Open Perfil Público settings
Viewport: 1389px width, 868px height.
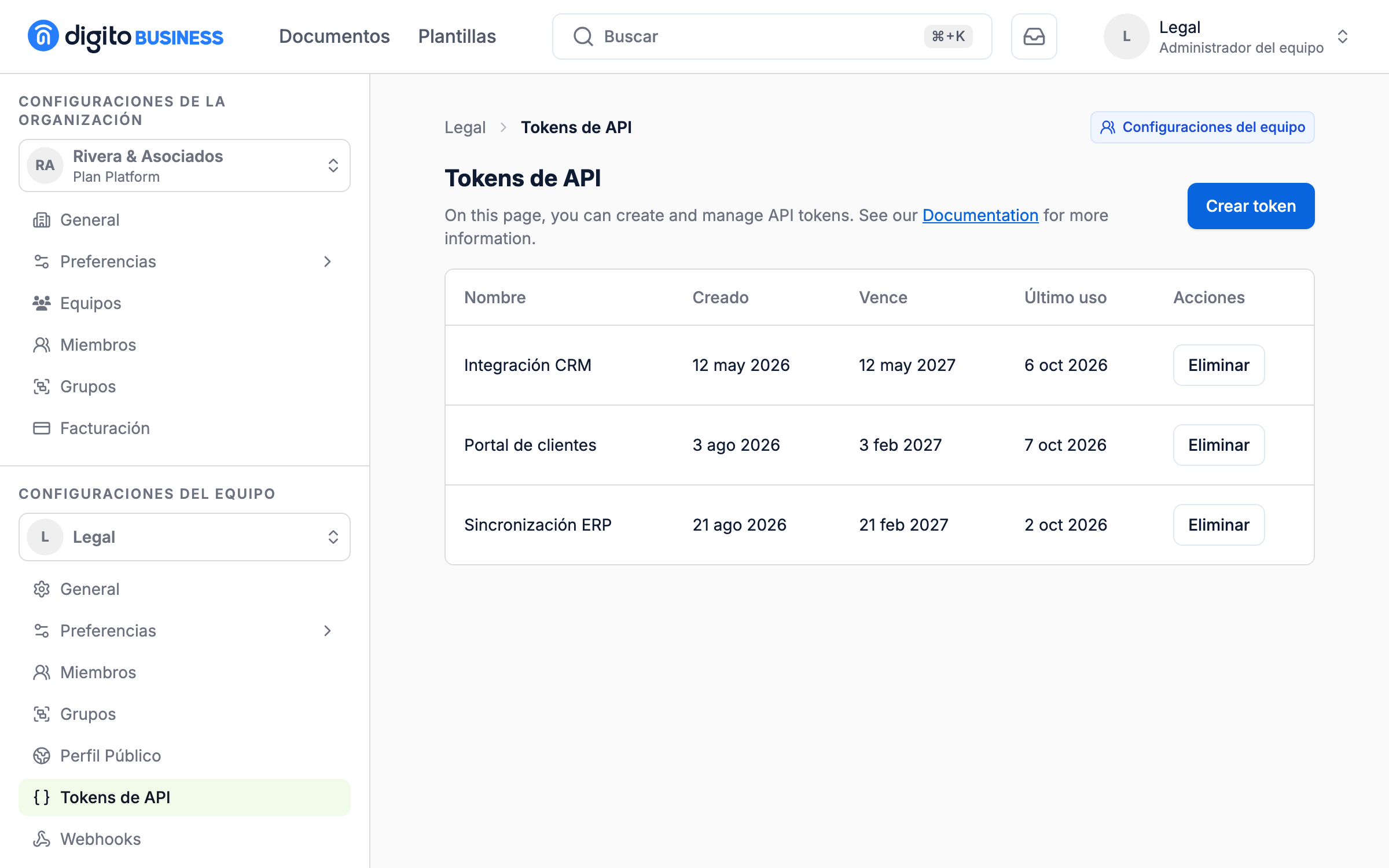click(x=185, y=756)
